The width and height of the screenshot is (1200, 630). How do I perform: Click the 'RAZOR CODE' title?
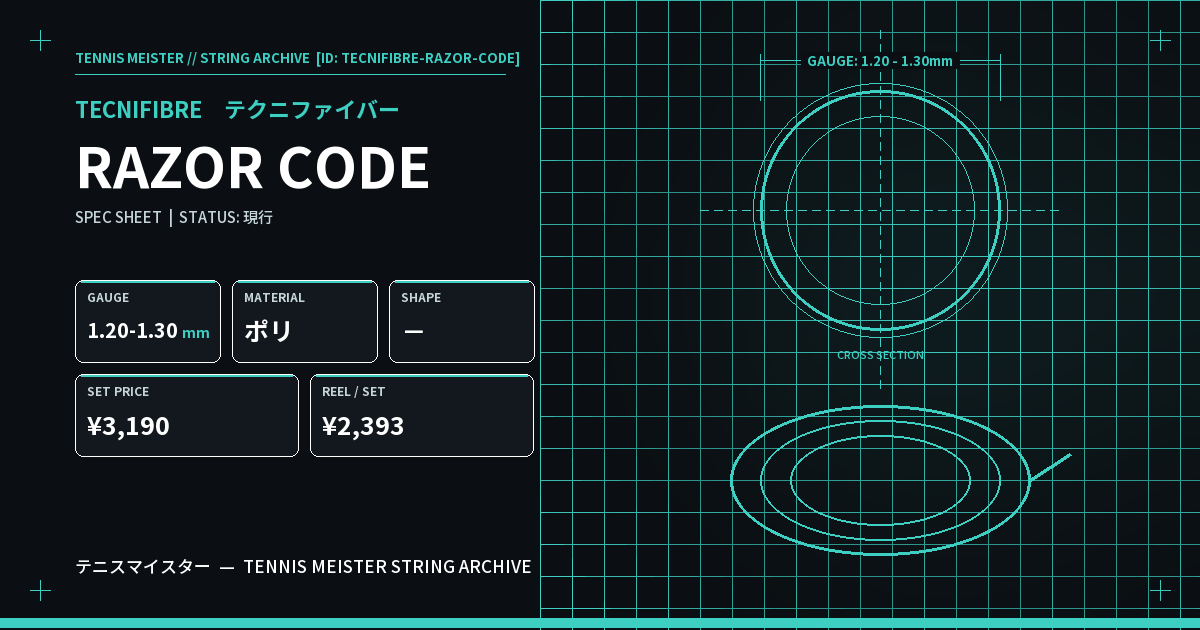coord(253,168)
